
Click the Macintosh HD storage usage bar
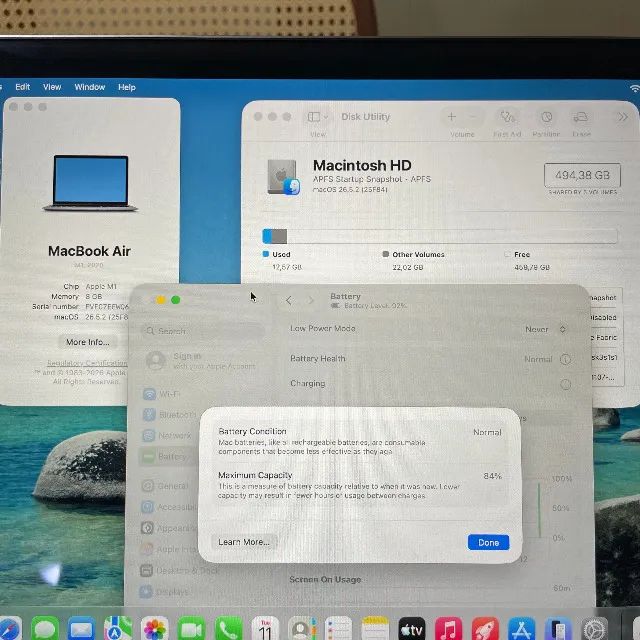point(440,236)
